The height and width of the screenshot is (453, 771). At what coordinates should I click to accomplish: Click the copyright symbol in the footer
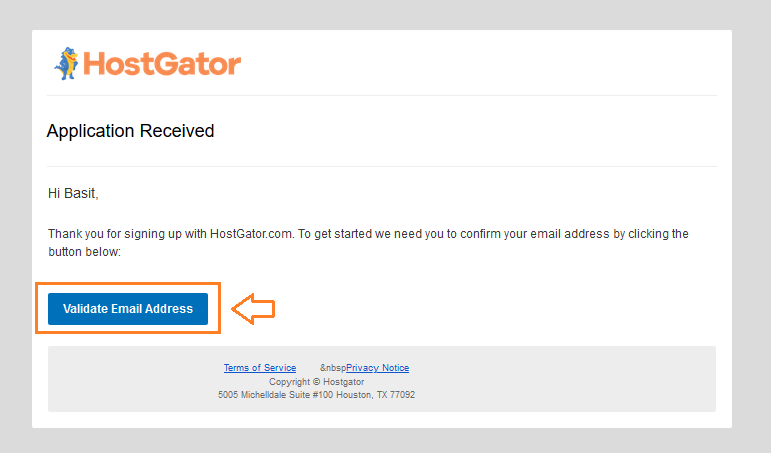(x=316, y=382)
